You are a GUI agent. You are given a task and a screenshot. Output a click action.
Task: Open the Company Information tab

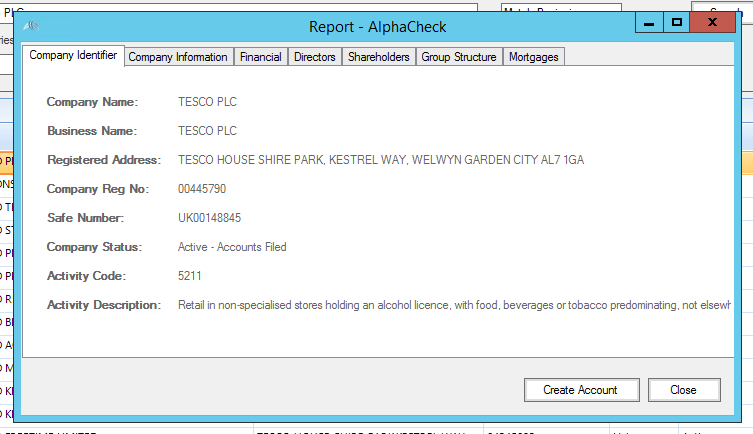coord(178,57)
